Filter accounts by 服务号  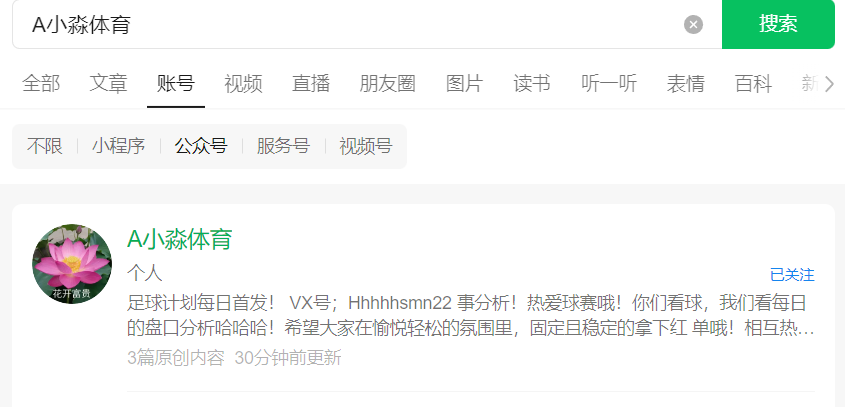283,146
